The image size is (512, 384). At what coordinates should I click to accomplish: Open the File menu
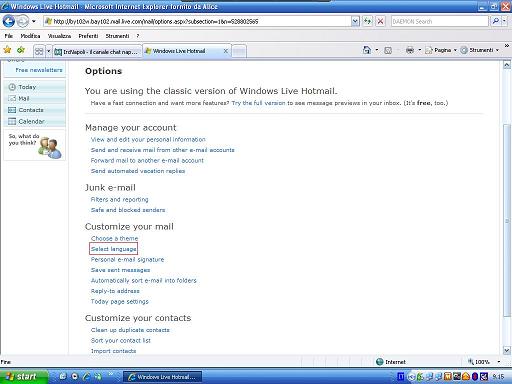(9, 36)
